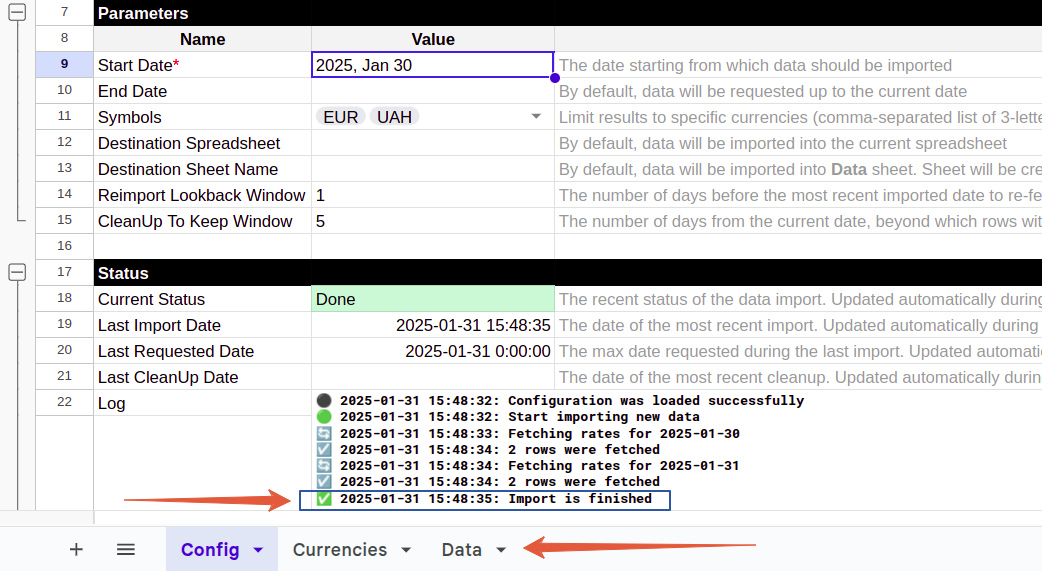Select the green Done status cell
Image resolution: width=1042 pixels, height=571 pixels.
(x=433, y=299)
